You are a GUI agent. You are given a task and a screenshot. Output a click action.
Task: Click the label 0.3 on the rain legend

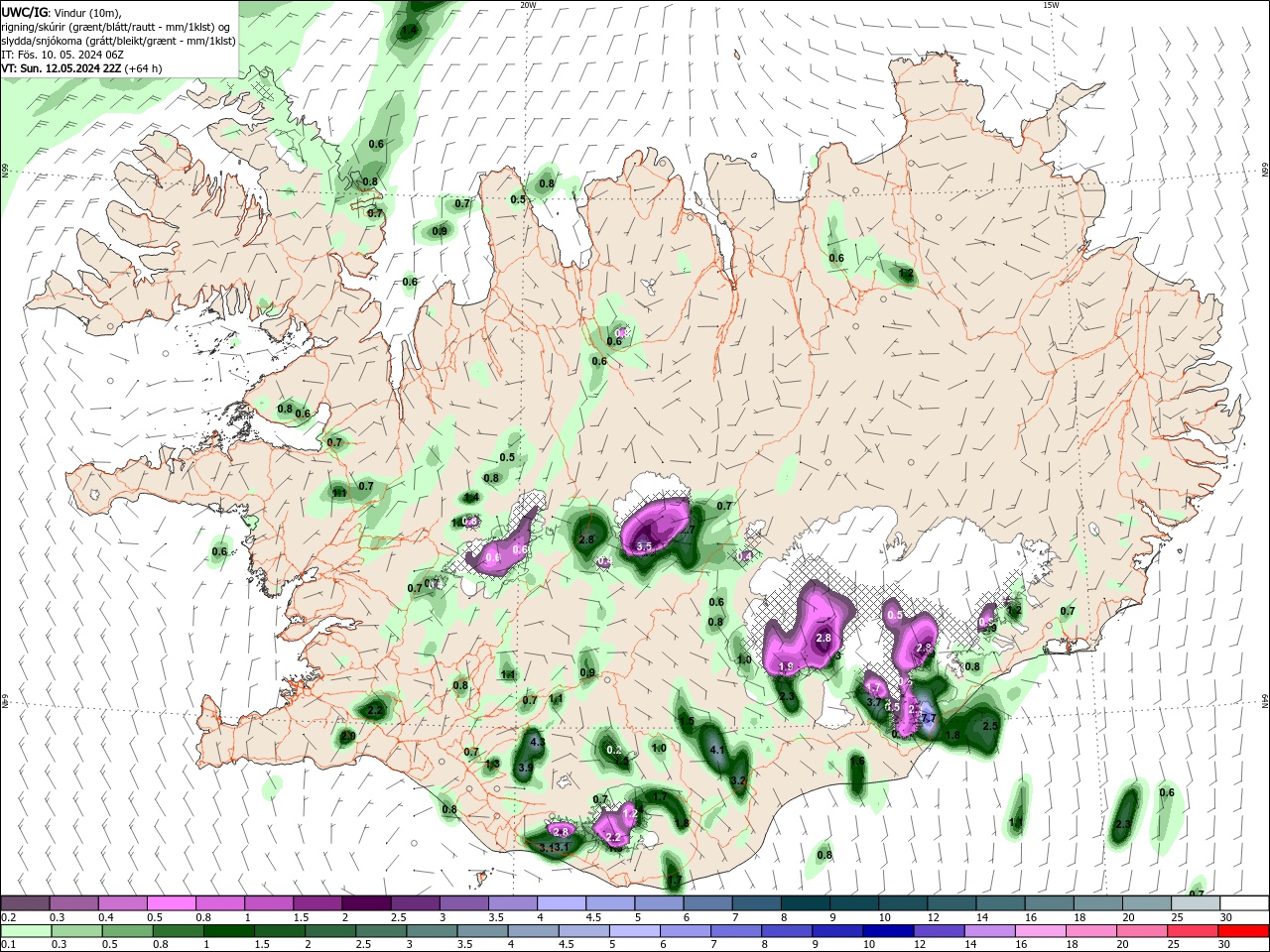[x=59, y=945]
